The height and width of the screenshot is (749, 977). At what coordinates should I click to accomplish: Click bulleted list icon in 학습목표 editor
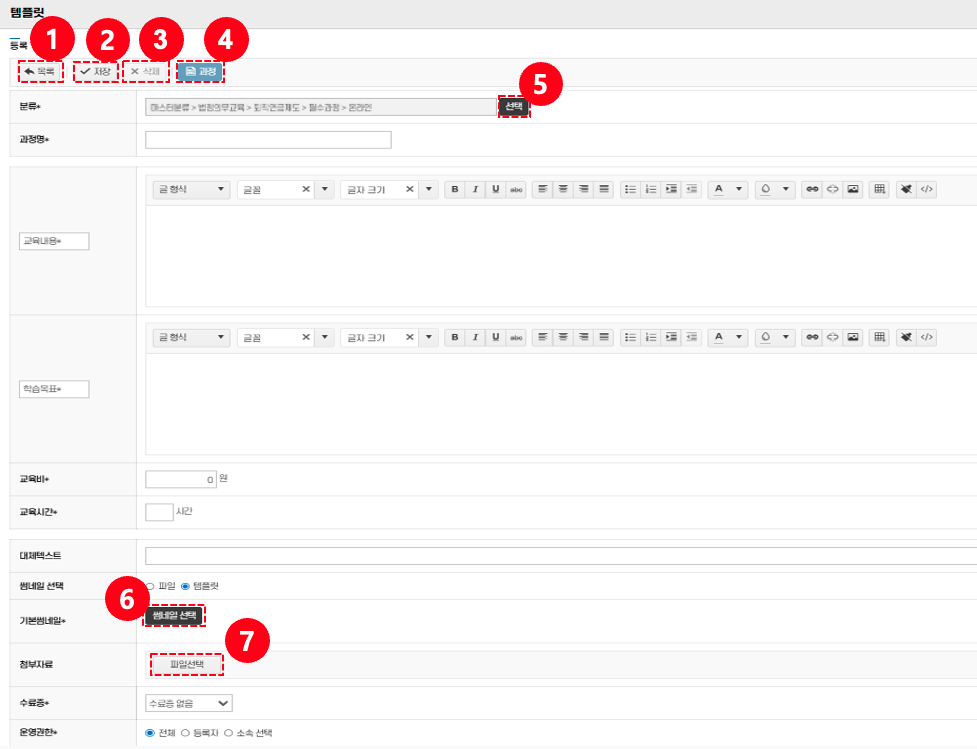point(630,337)
